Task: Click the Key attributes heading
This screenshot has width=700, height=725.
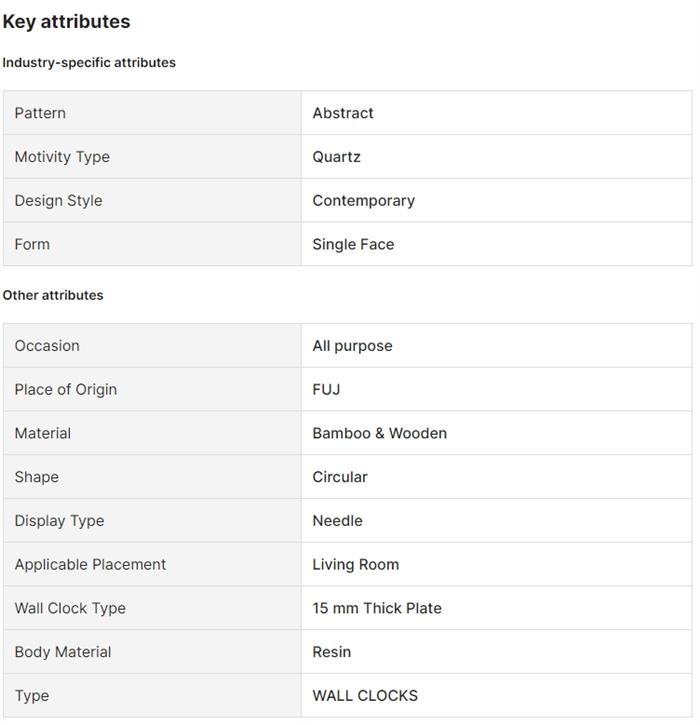Action: point(66,21)
